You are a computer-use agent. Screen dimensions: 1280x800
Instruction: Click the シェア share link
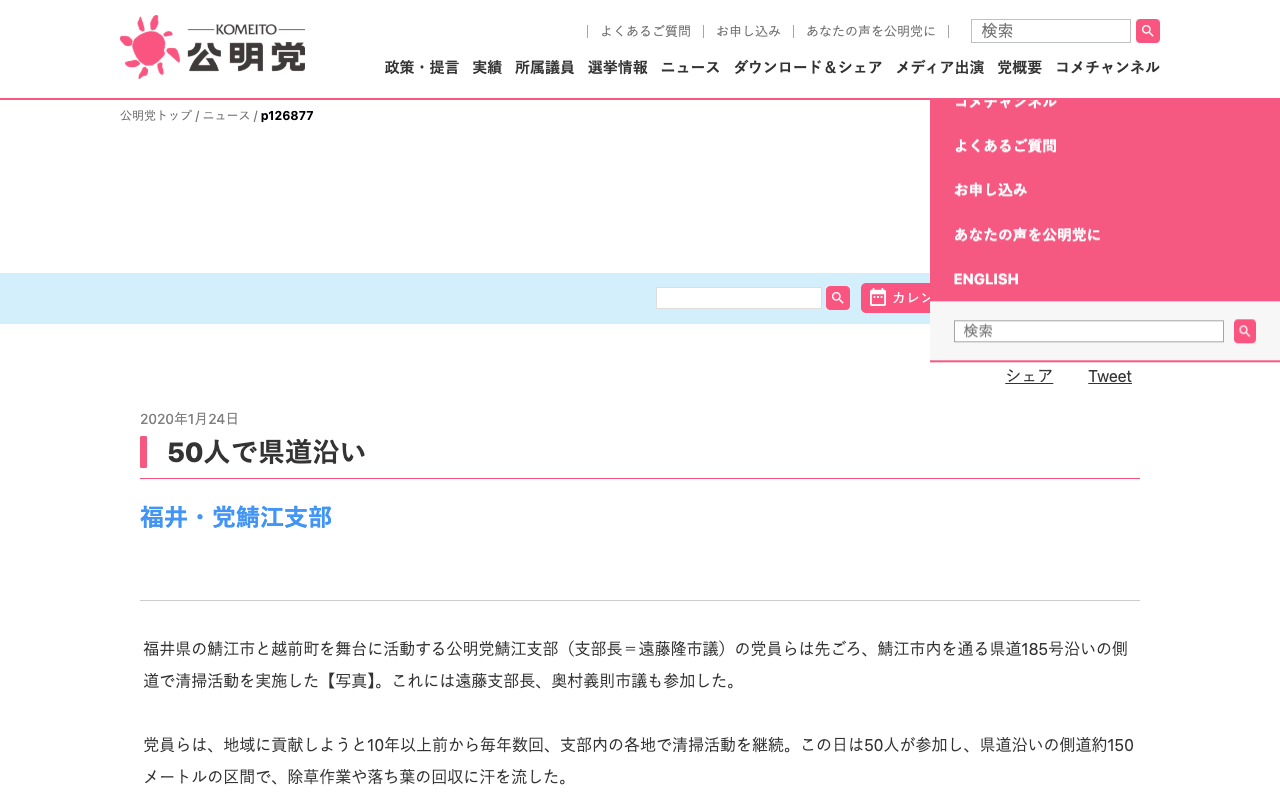click(x=1029, y=376)
